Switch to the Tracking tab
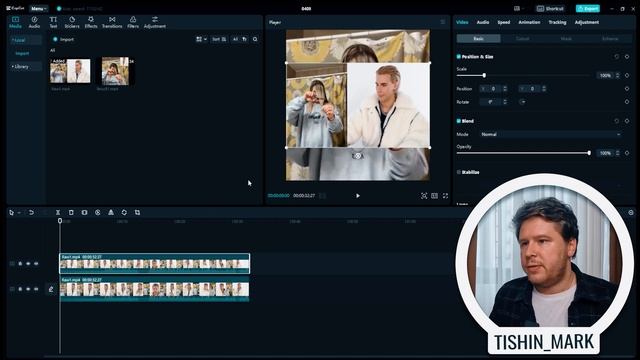This screenshot has height=360, width=640. click(x=557, y=22)
